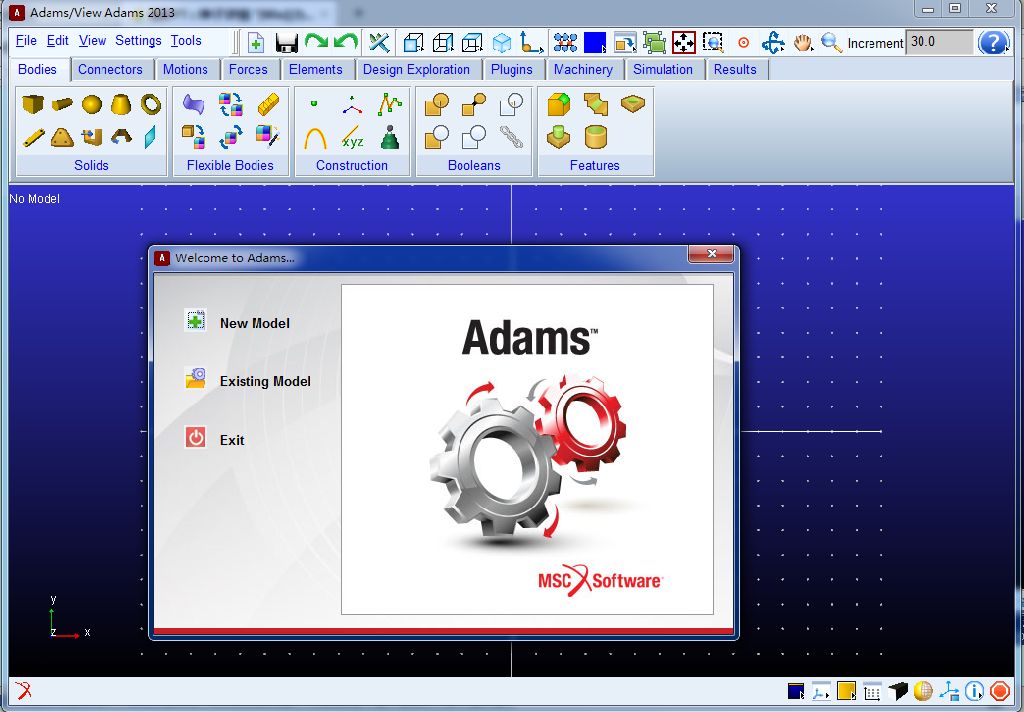Select the Box solid tool
Image resolution: width=1024 pixels, height=712 pixels.
[x=33, y=104]
